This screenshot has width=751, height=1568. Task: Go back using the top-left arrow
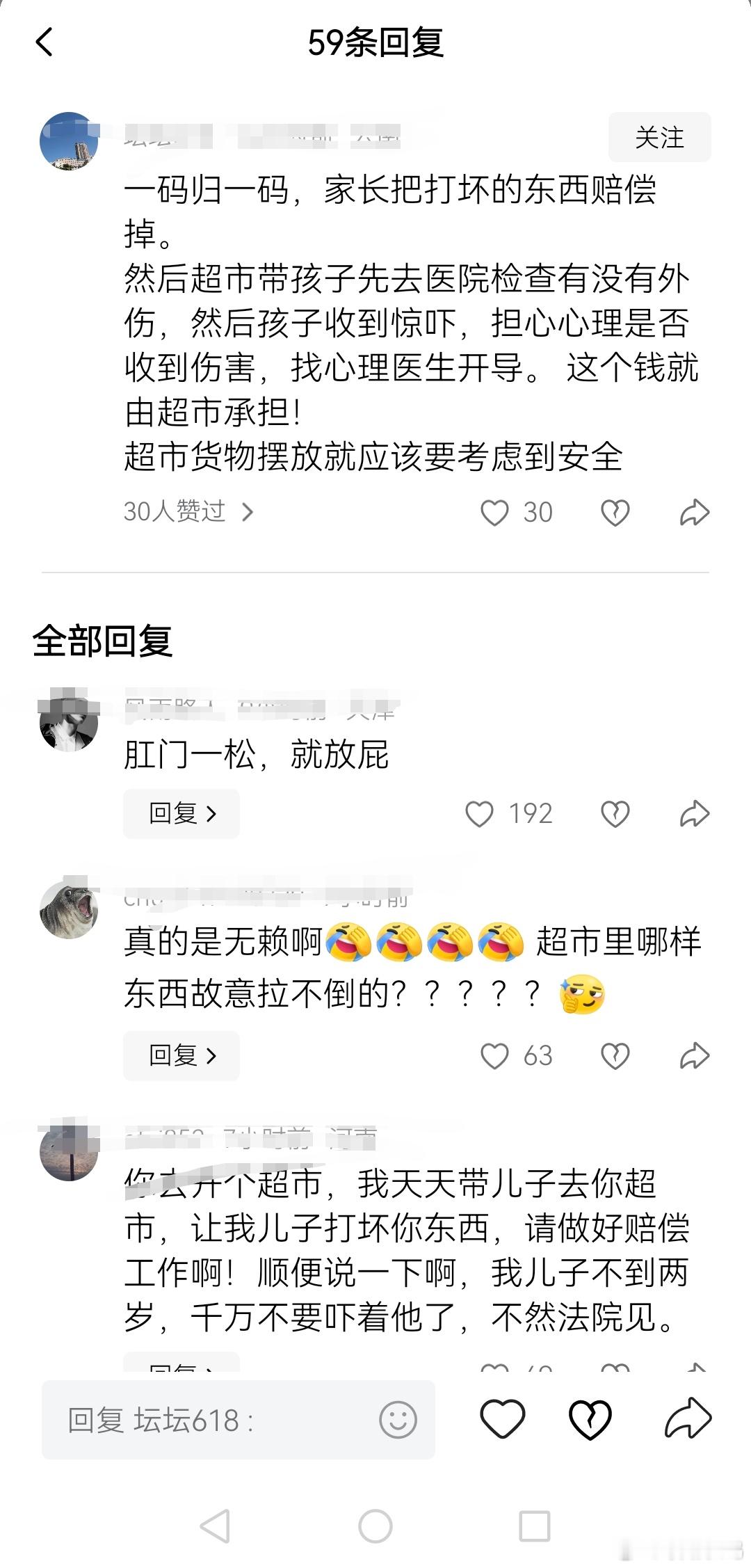tap(44, 42)
